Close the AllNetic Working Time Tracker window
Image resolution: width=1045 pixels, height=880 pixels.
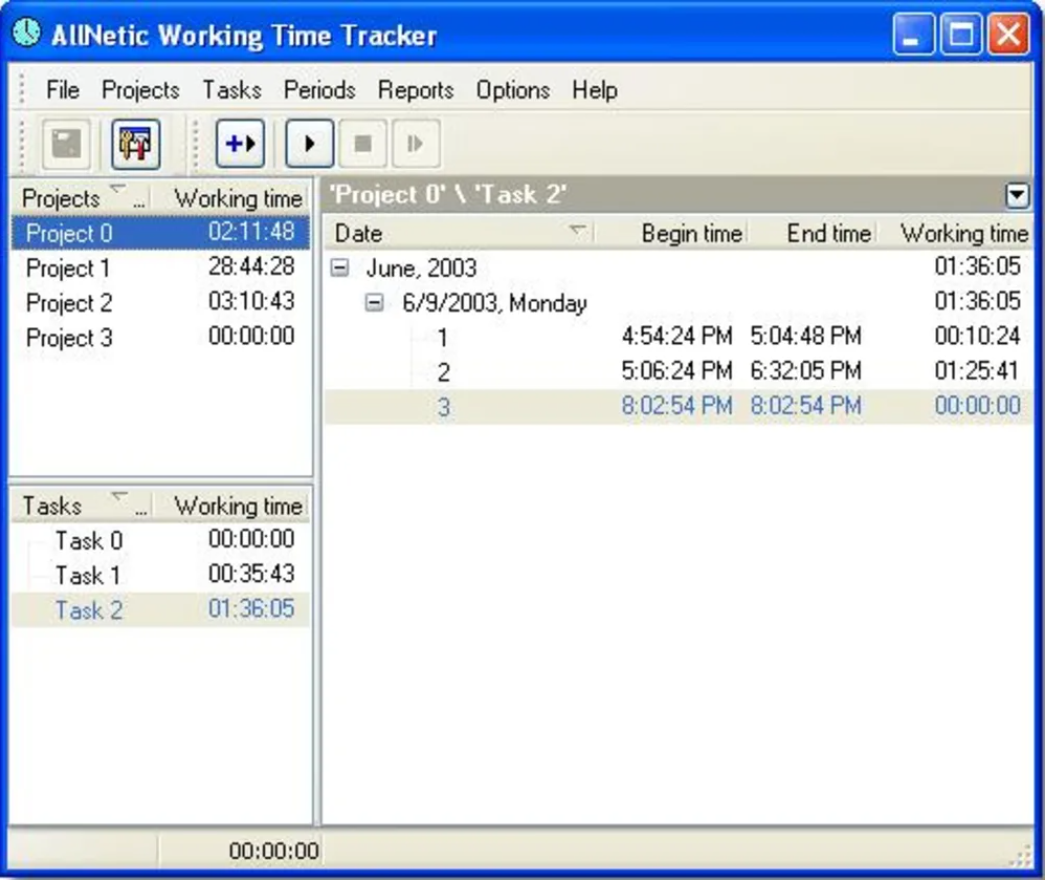point(1008,34)
